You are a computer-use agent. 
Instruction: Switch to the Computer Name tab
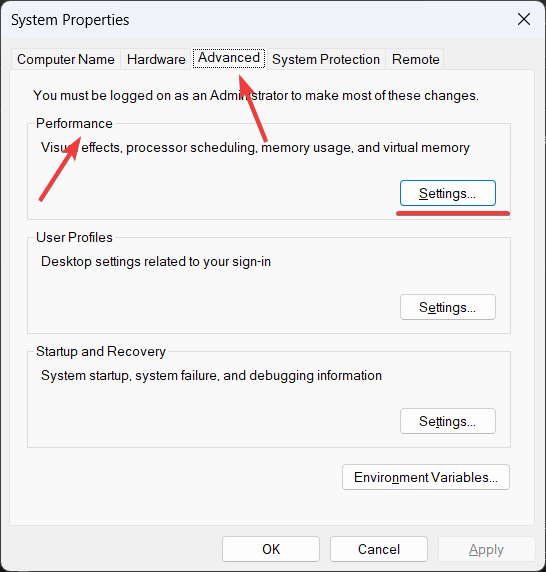tap(66, 59)
